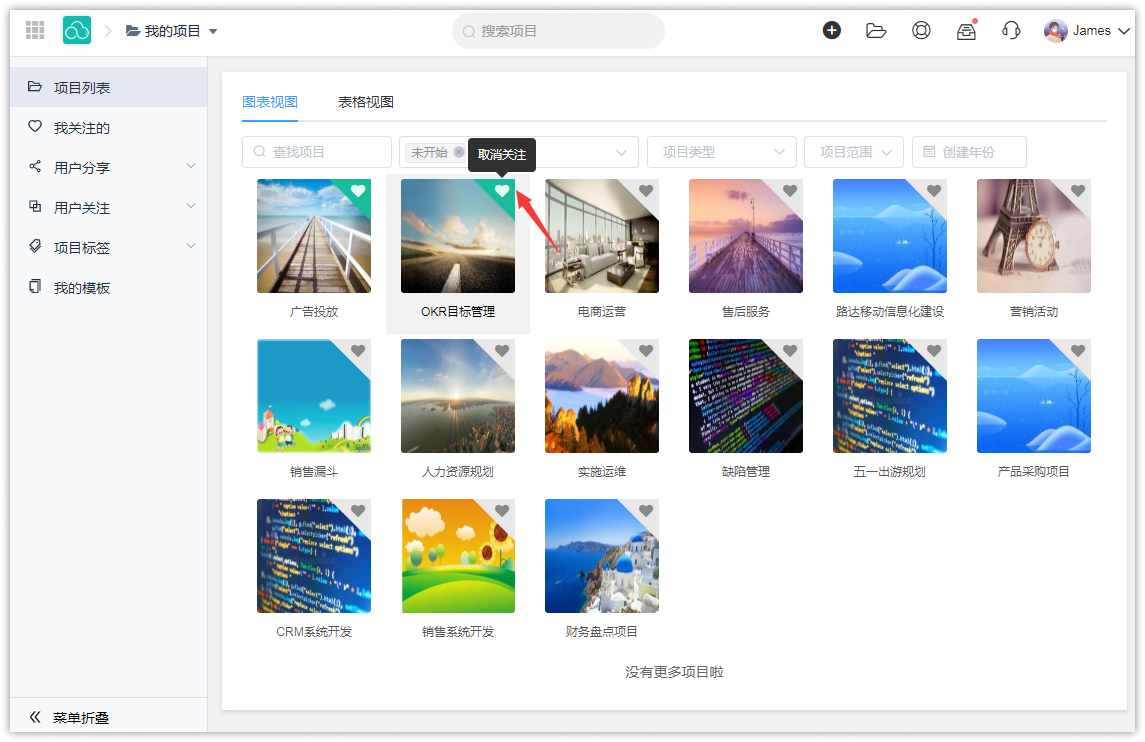Unfollow the OKR目标管理 project heart
This screenshot has height=742, width=1145.
tap(502, 191)
